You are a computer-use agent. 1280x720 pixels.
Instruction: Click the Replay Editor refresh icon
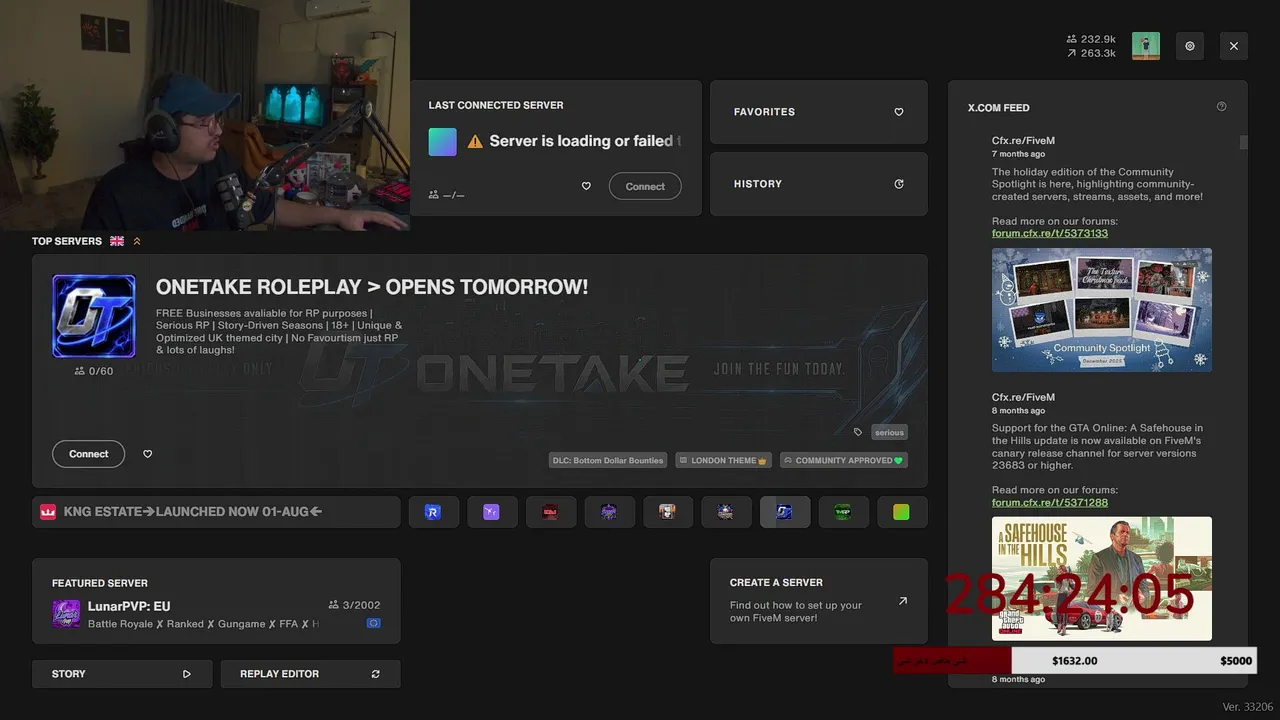(376, 674)
